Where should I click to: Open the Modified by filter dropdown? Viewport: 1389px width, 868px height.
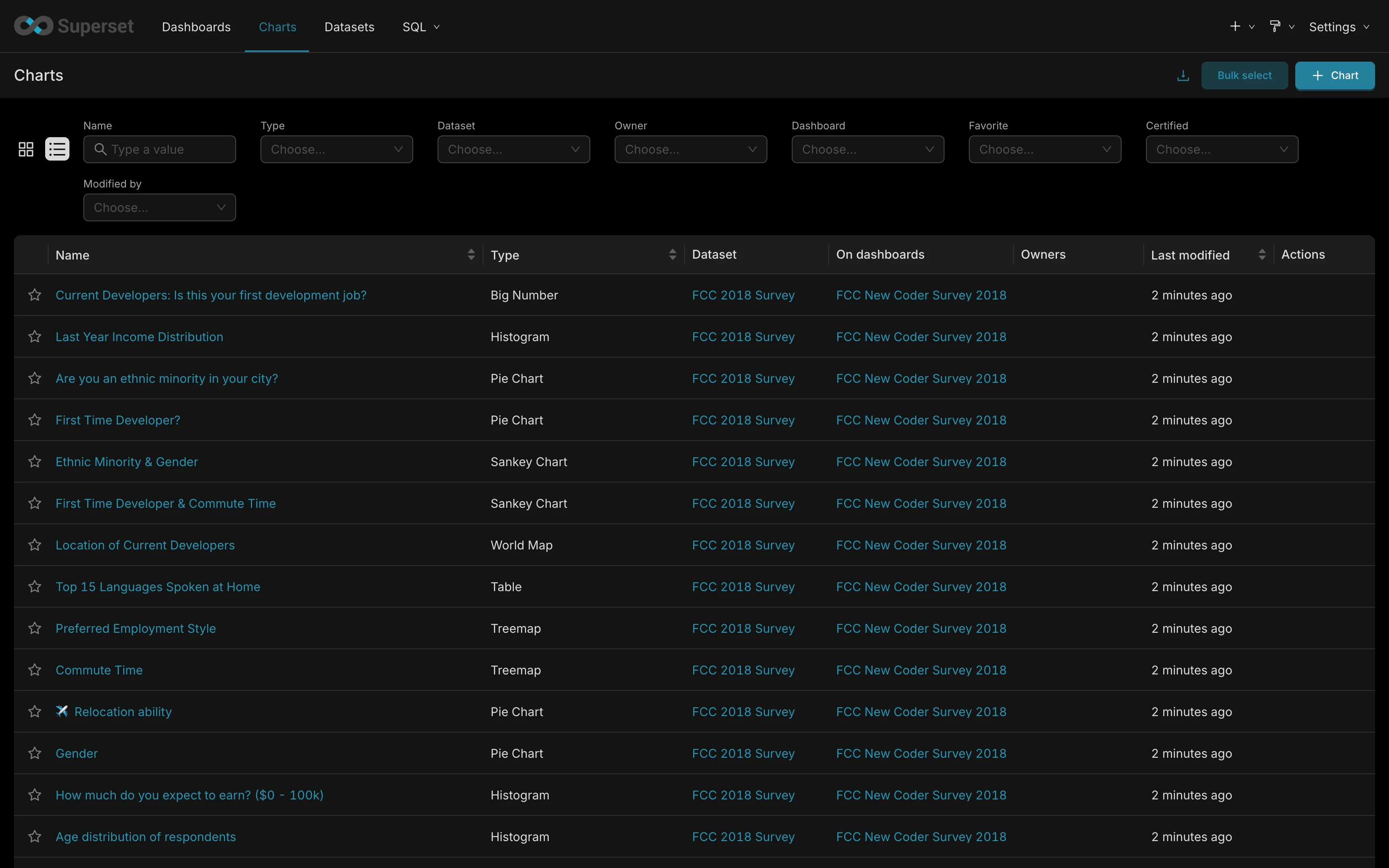click(x=160, y=207)
